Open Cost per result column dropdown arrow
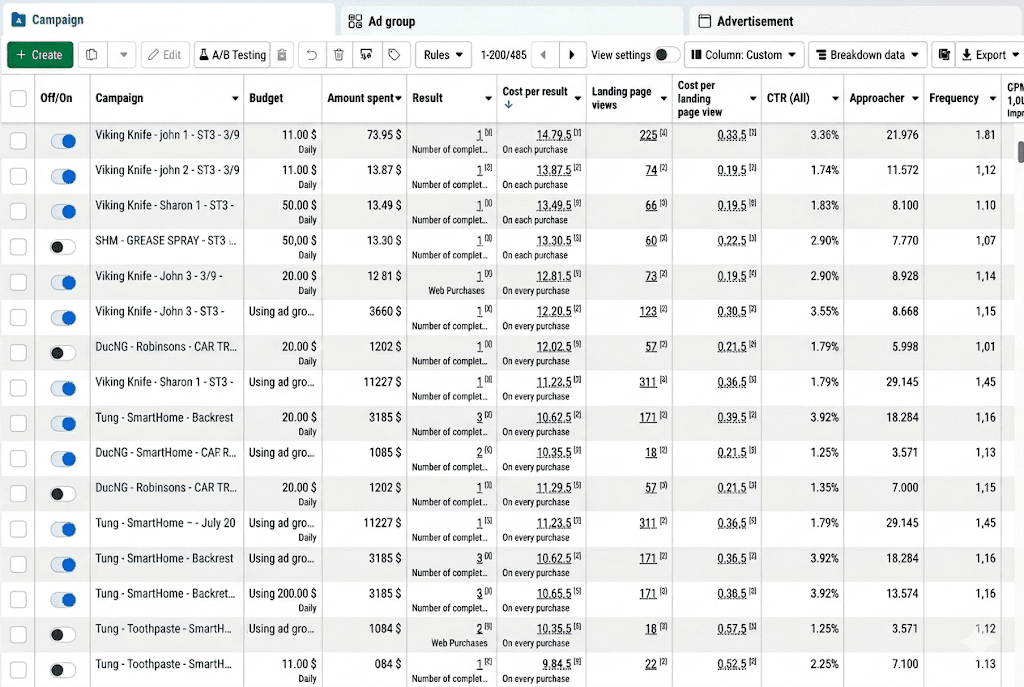 [x=578, y=99]
